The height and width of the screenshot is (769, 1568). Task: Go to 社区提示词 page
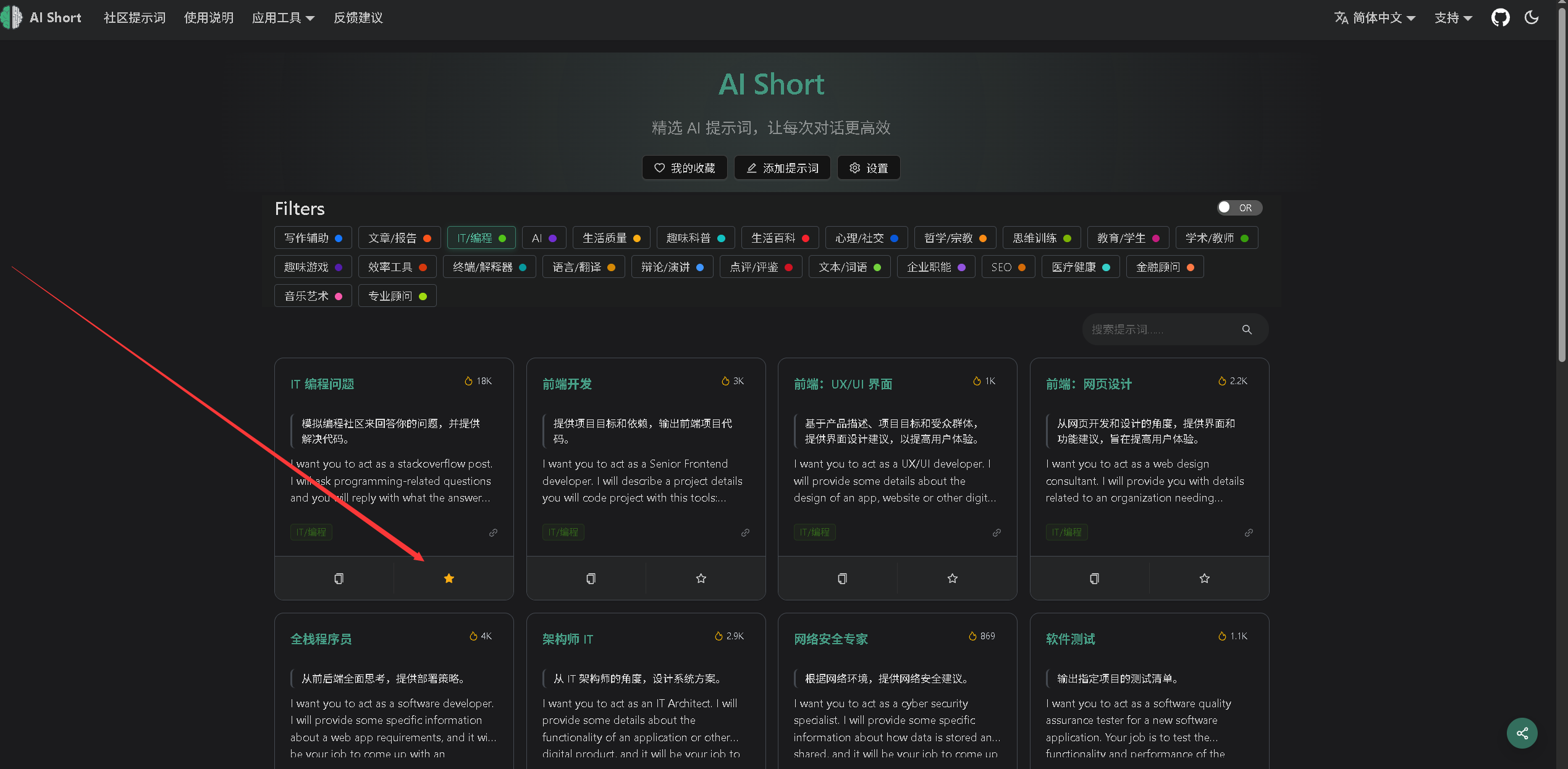click(x=135, y=18)
